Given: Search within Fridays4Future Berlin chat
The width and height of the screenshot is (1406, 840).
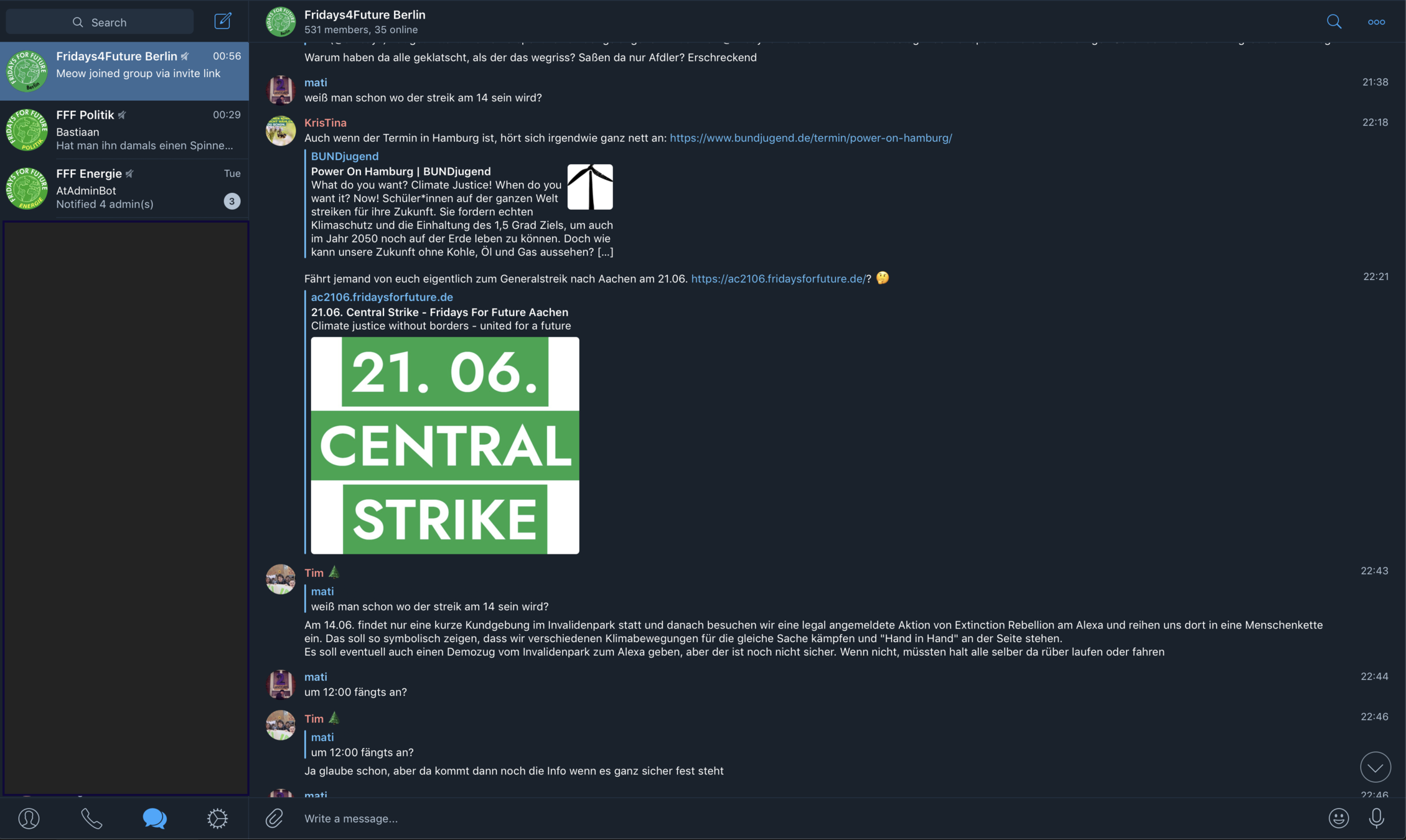Looking at the screenshot, I should [1334, 22].
